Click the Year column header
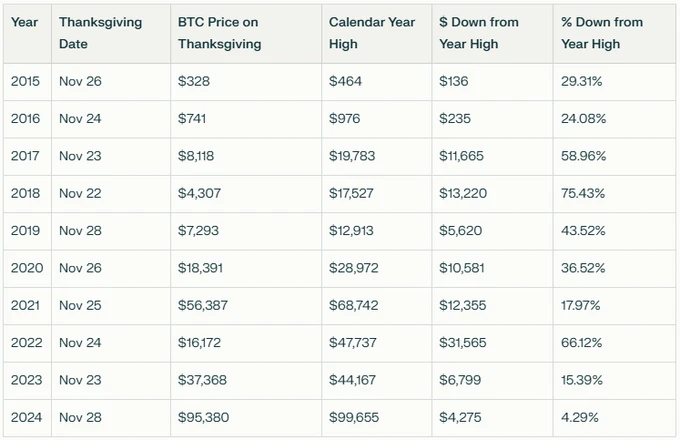 (25, 22)
